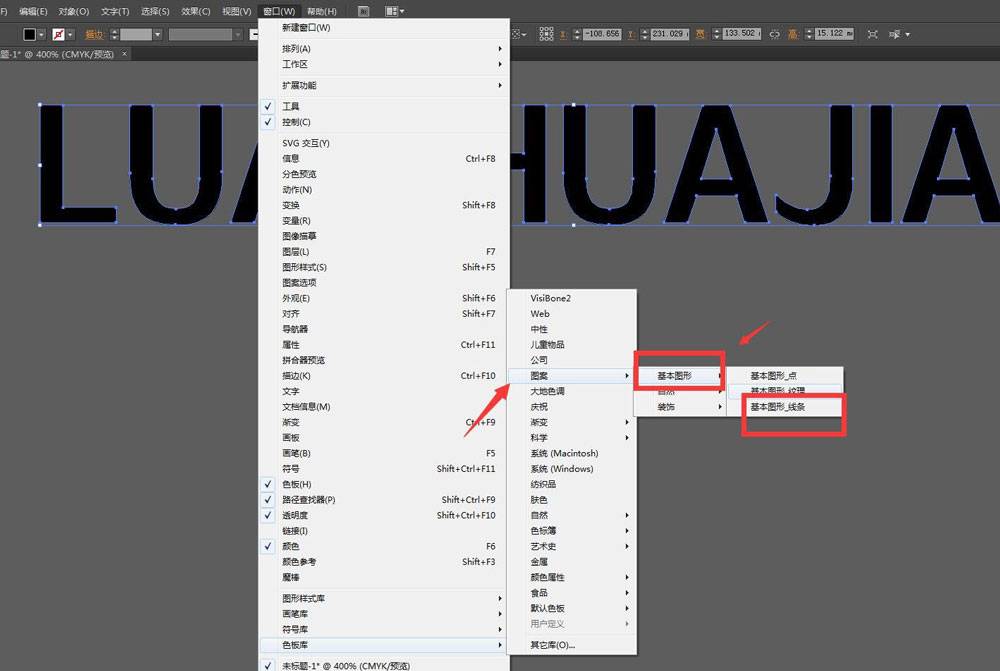Open the 效果(C) menu
Screen dimensions: 1000x671
click(x=196, y=11)
